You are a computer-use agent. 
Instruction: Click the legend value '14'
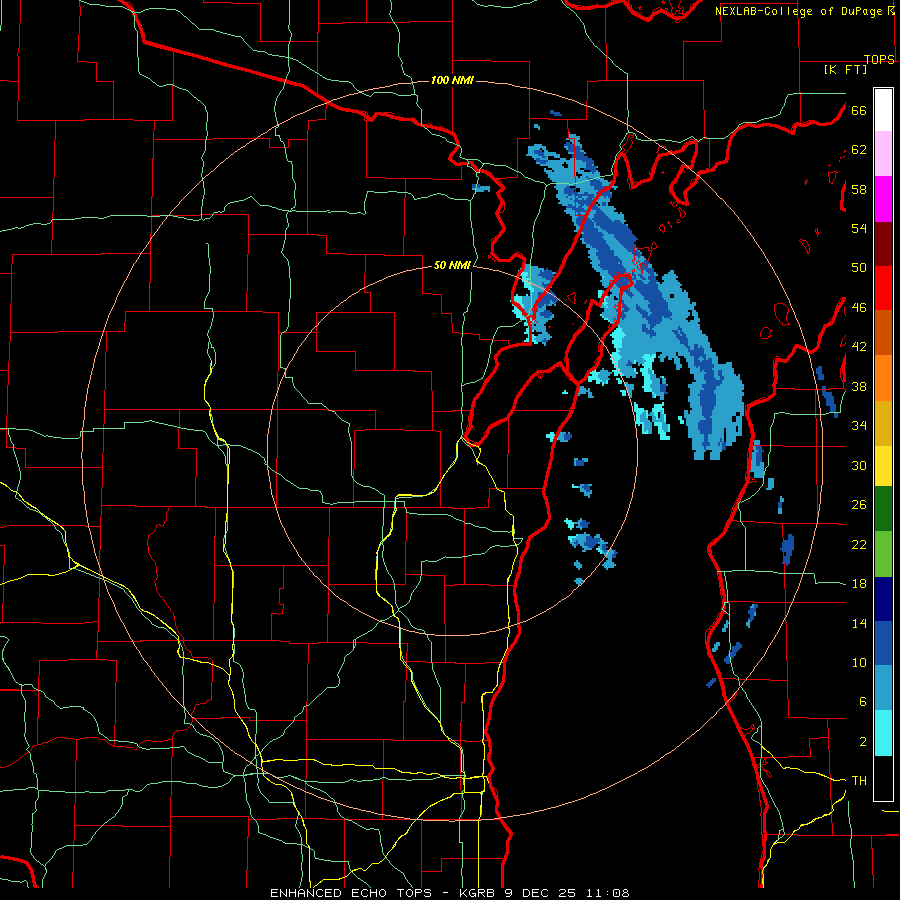click(859, 623)
